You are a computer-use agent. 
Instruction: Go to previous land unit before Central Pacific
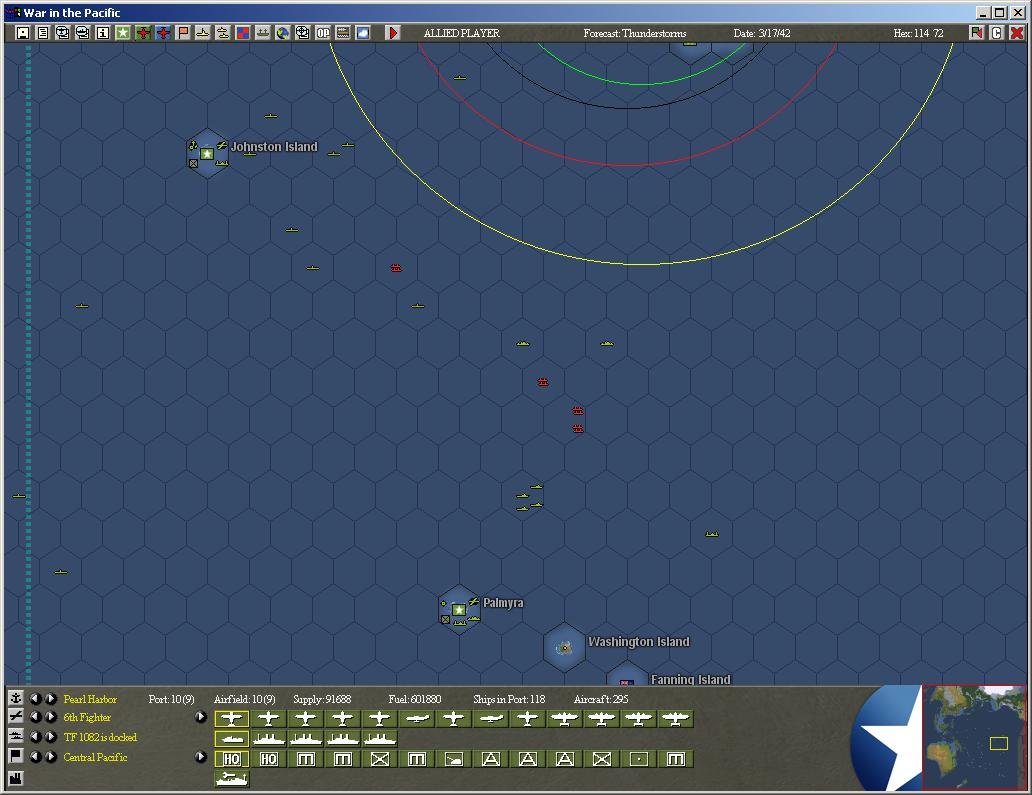coord(36,757)
